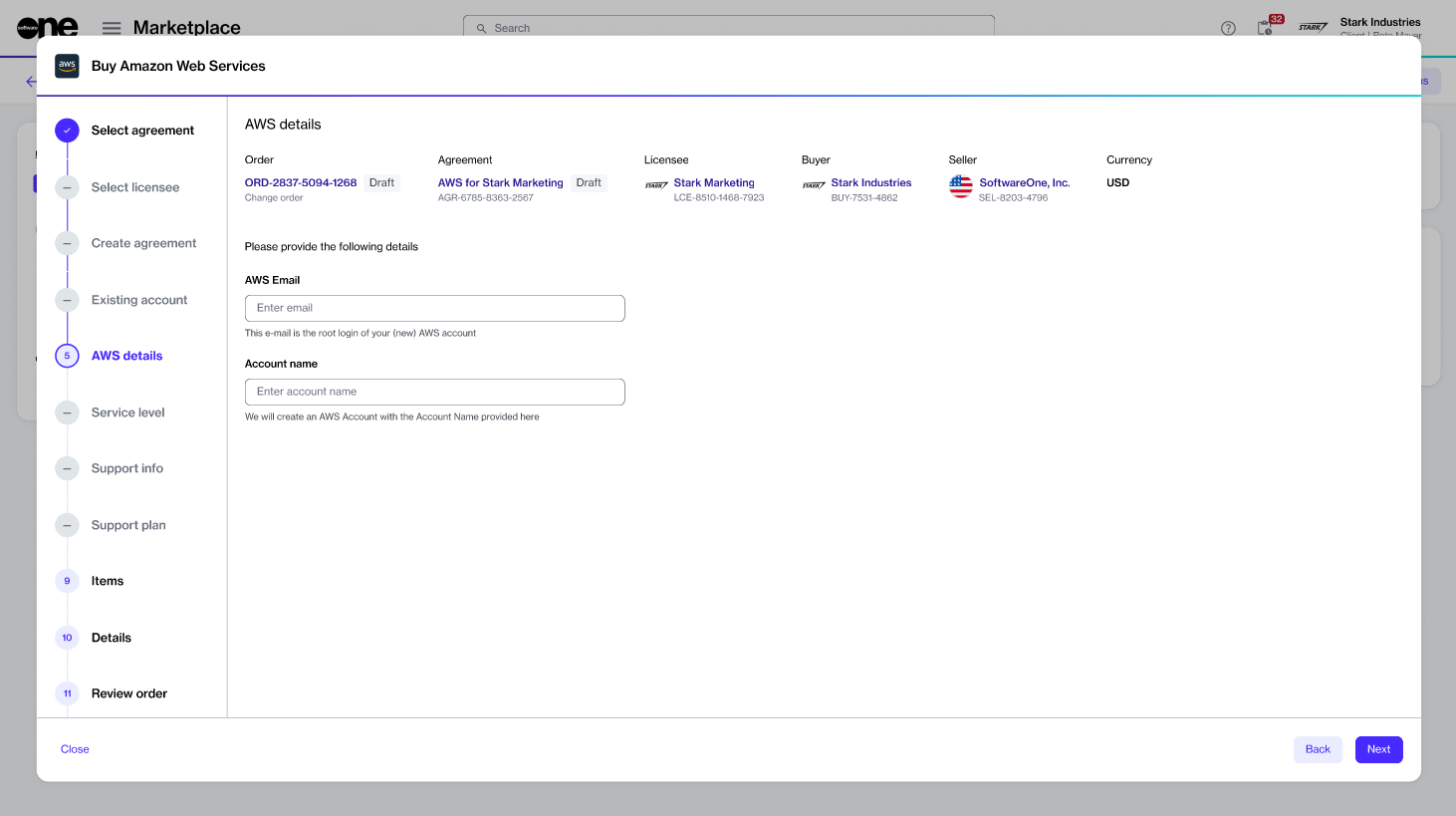Open the Stark Industries buyer link
This screenshot has width=1456, height=816.
[x=870, y=183]
